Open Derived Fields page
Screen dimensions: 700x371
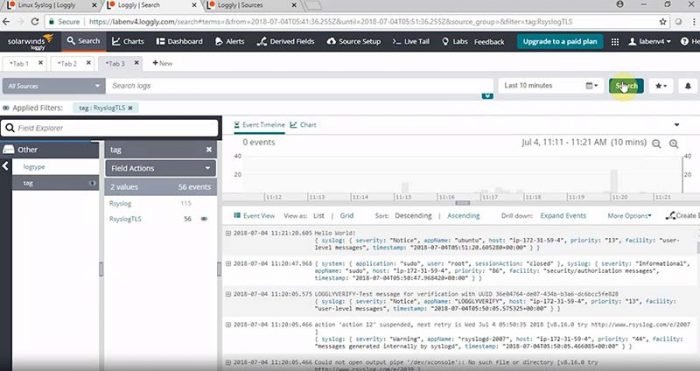(x=286, y=42)
